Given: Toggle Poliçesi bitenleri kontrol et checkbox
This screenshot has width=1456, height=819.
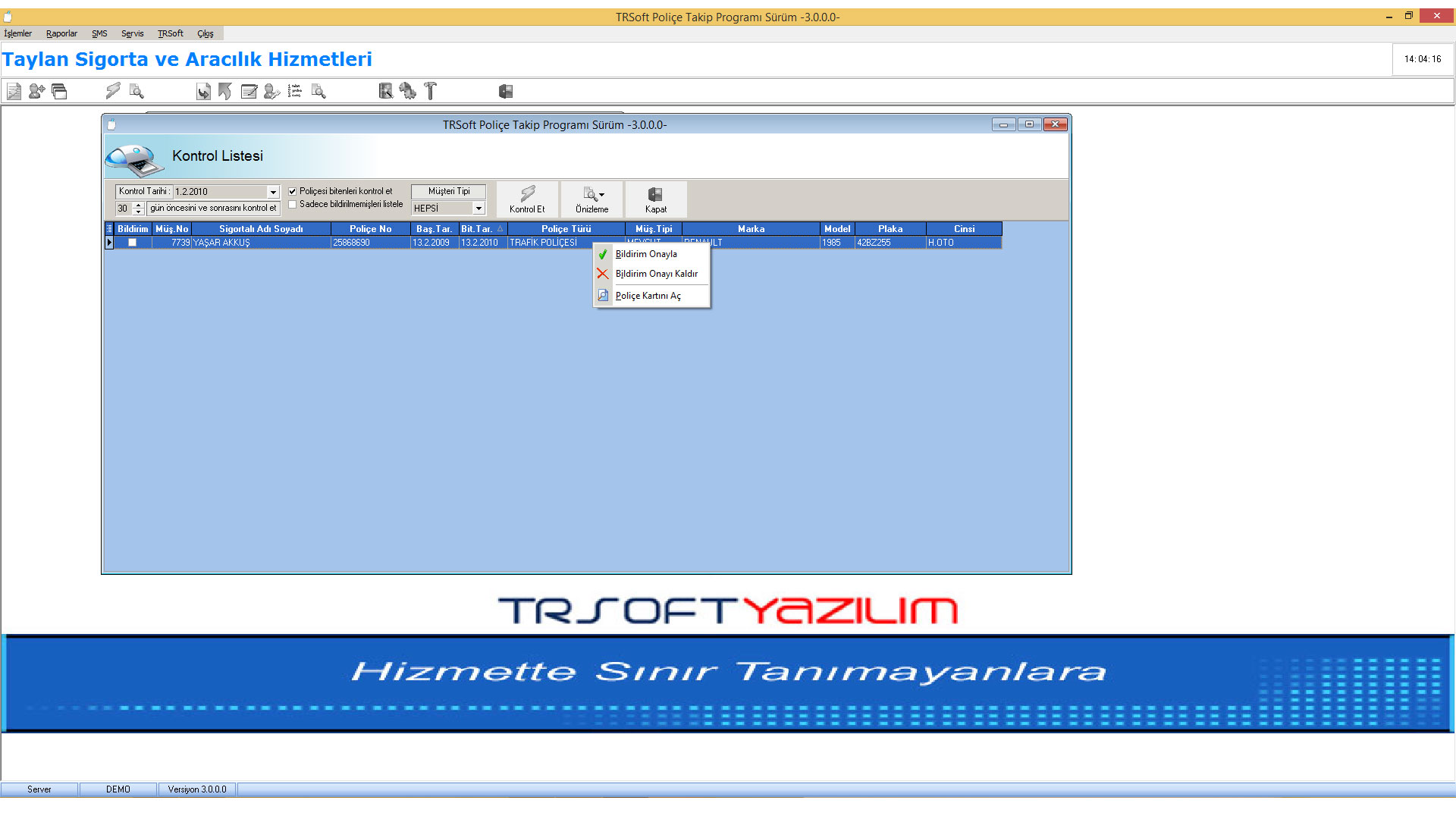Looking at the screenshot, I should pos(292,191).
